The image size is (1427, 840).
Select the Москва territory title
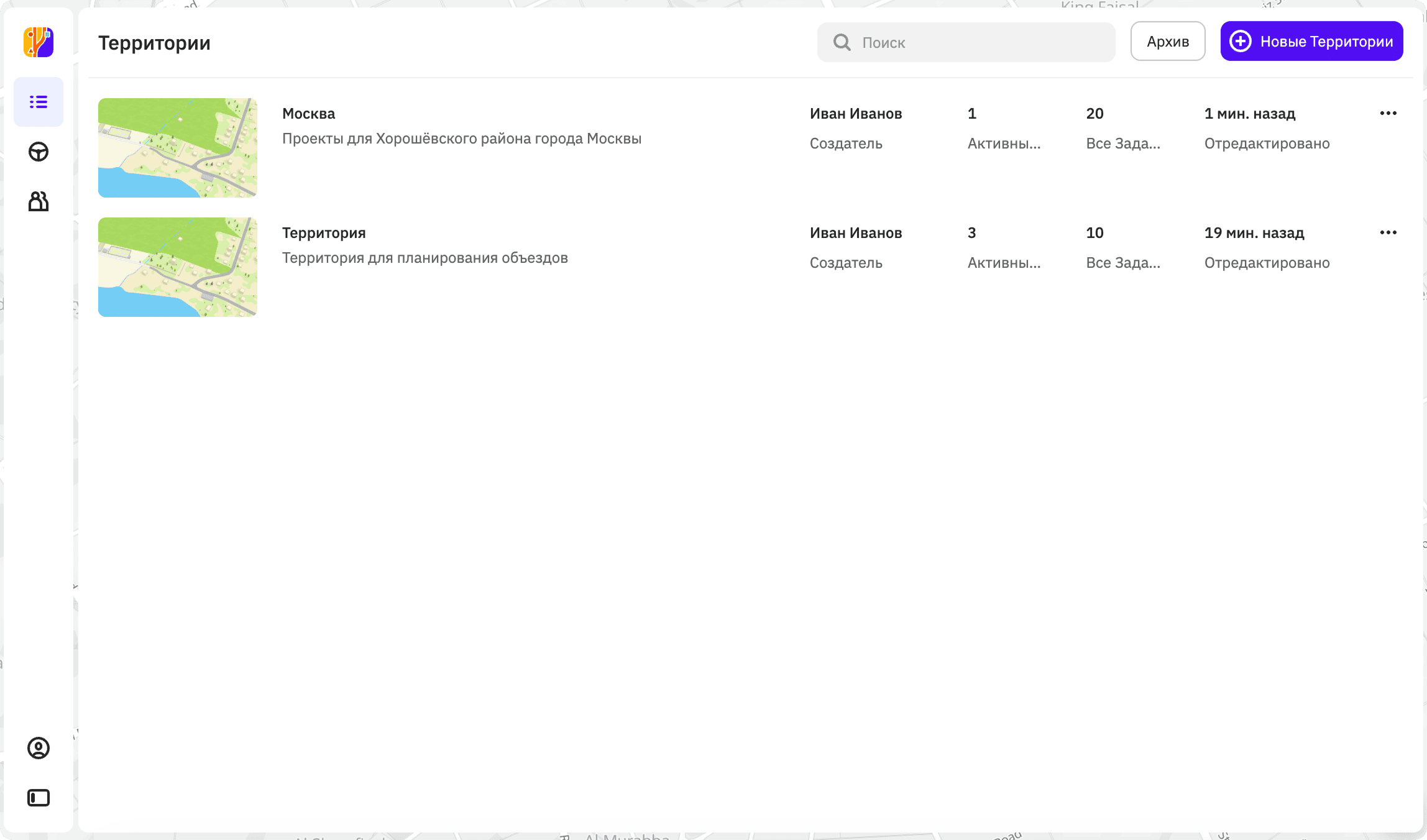click(308, 114)
